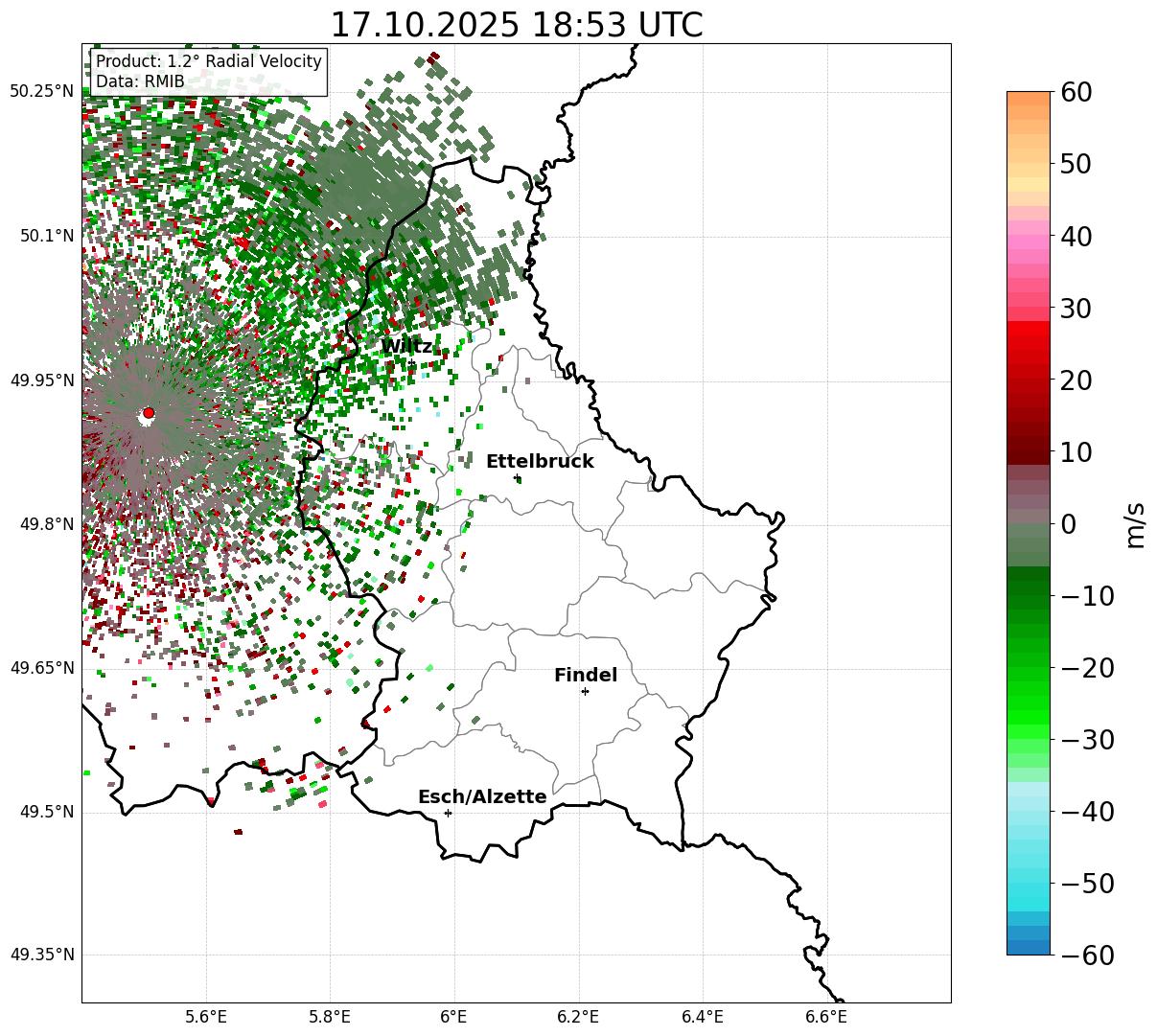Click the 10 colorbar tick label
The height and width of the screenshot is (1036, 1157).
1076,451
